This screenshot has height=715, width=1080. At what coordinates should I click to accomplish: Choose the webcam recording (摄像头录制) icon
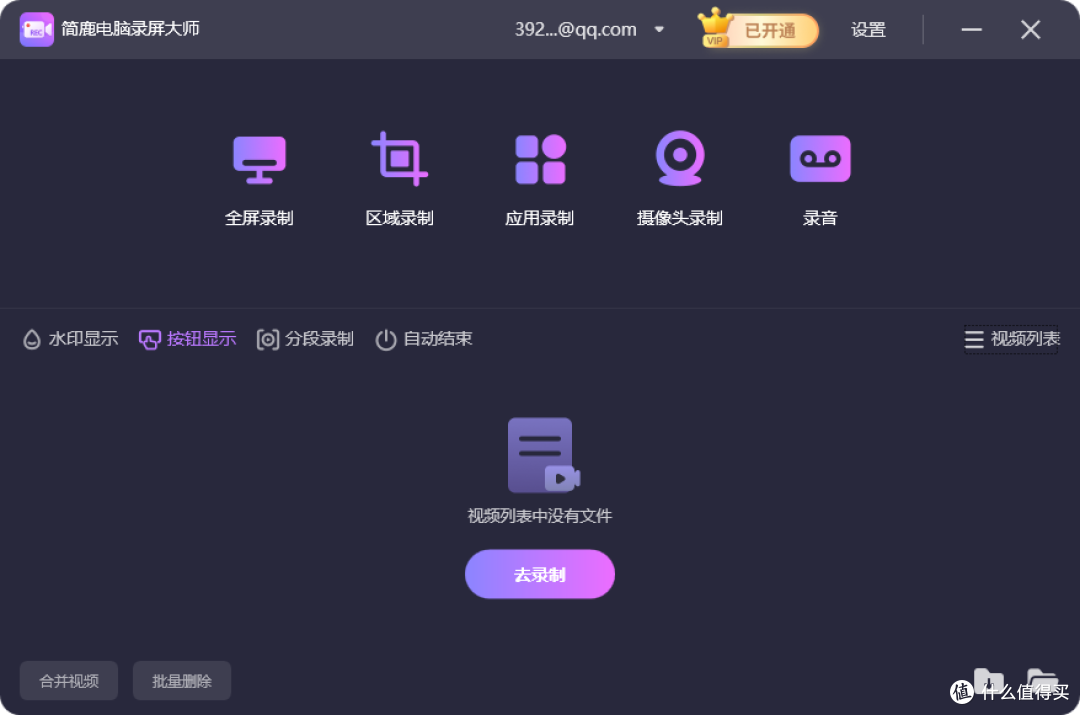pyautogui.click(x=680, y=158)
